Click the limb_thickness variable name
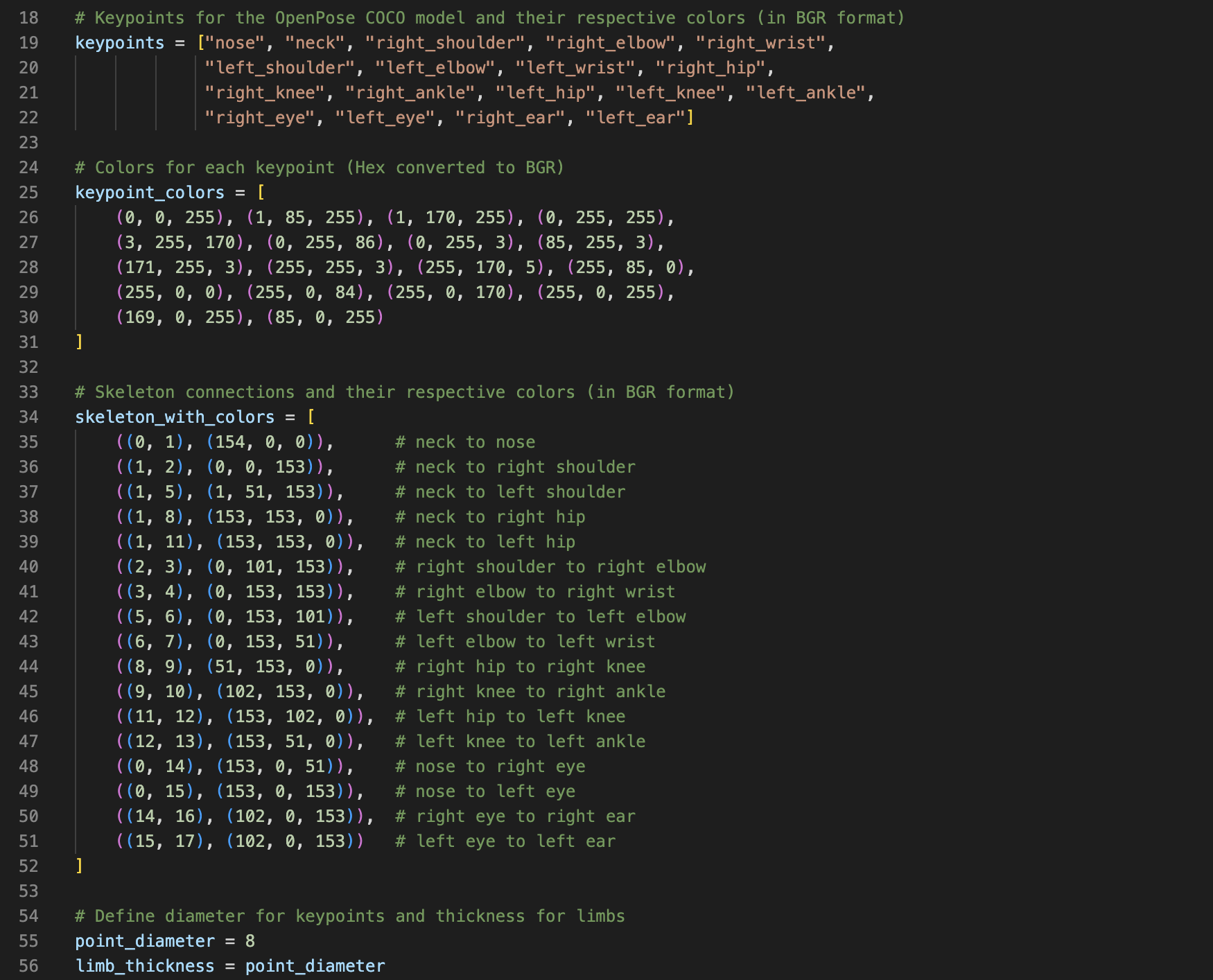 pos(145,966)
